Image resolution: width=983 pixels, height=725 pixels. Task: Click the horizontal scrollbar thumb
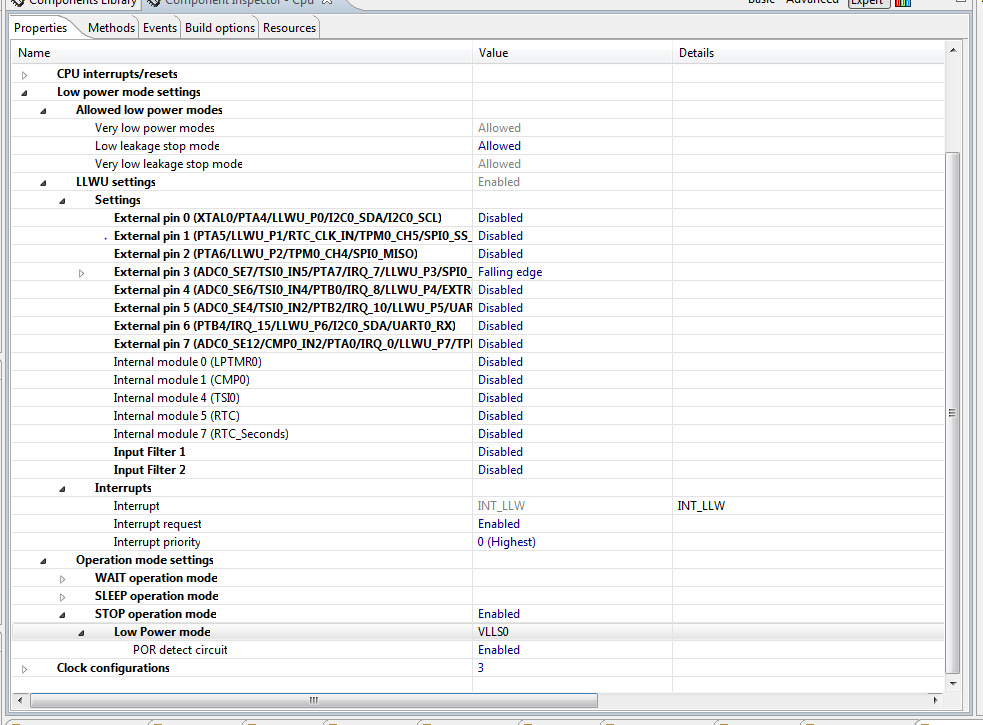(313, 700)
